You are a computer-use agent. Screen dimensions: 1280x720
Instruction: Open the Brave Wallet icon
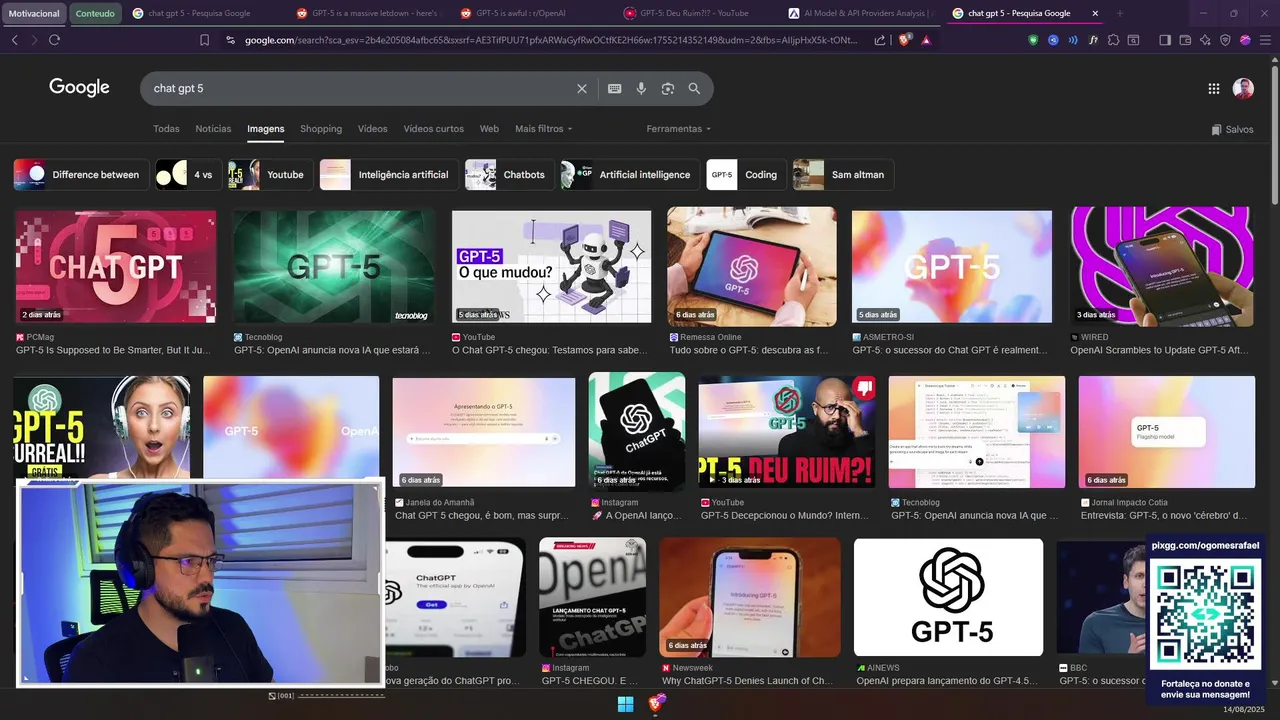tap(1185, 40)
